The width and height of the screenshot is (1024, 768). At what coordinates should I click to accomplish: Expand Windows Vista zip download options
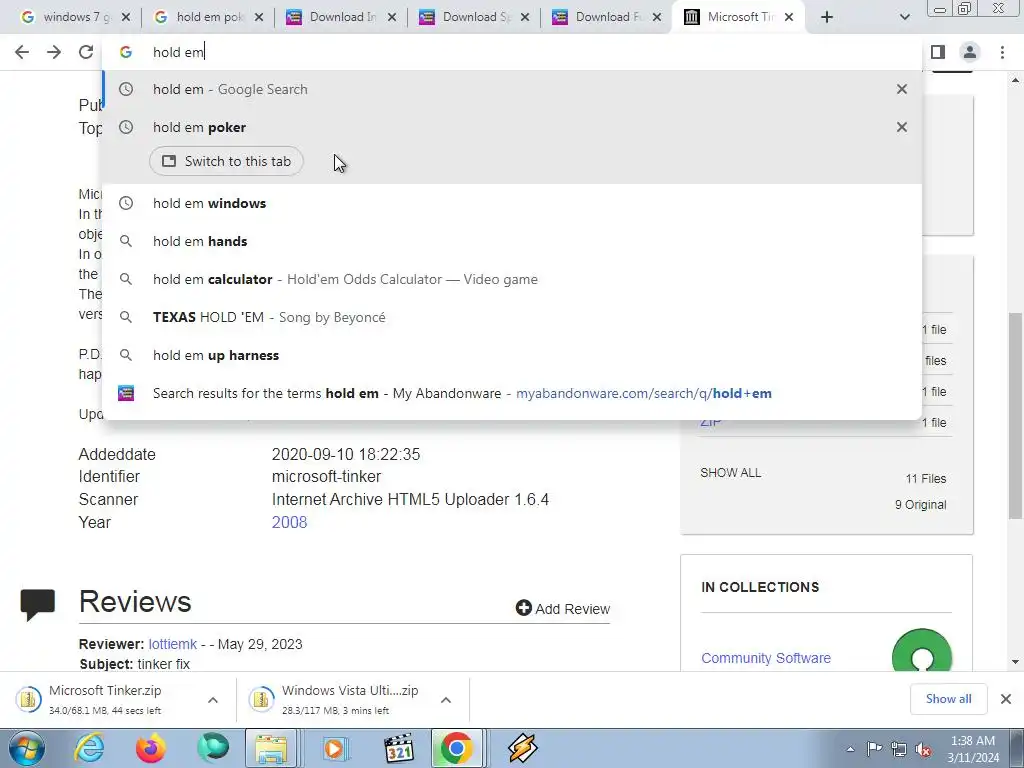pyautogui.click(x=446, y=700)
